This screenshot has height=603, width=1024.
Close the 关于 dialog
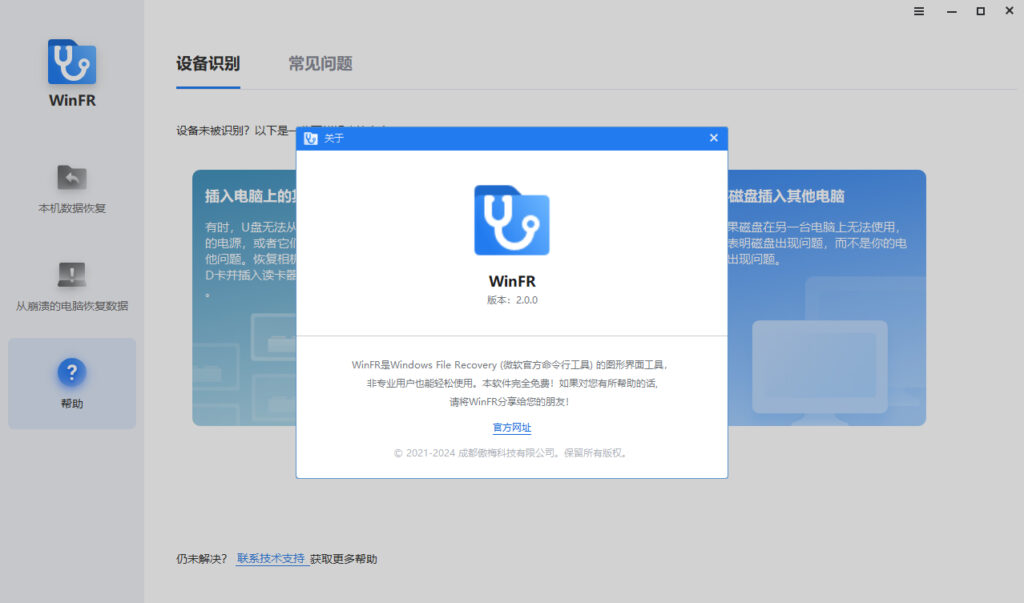[x=713, y=138]
